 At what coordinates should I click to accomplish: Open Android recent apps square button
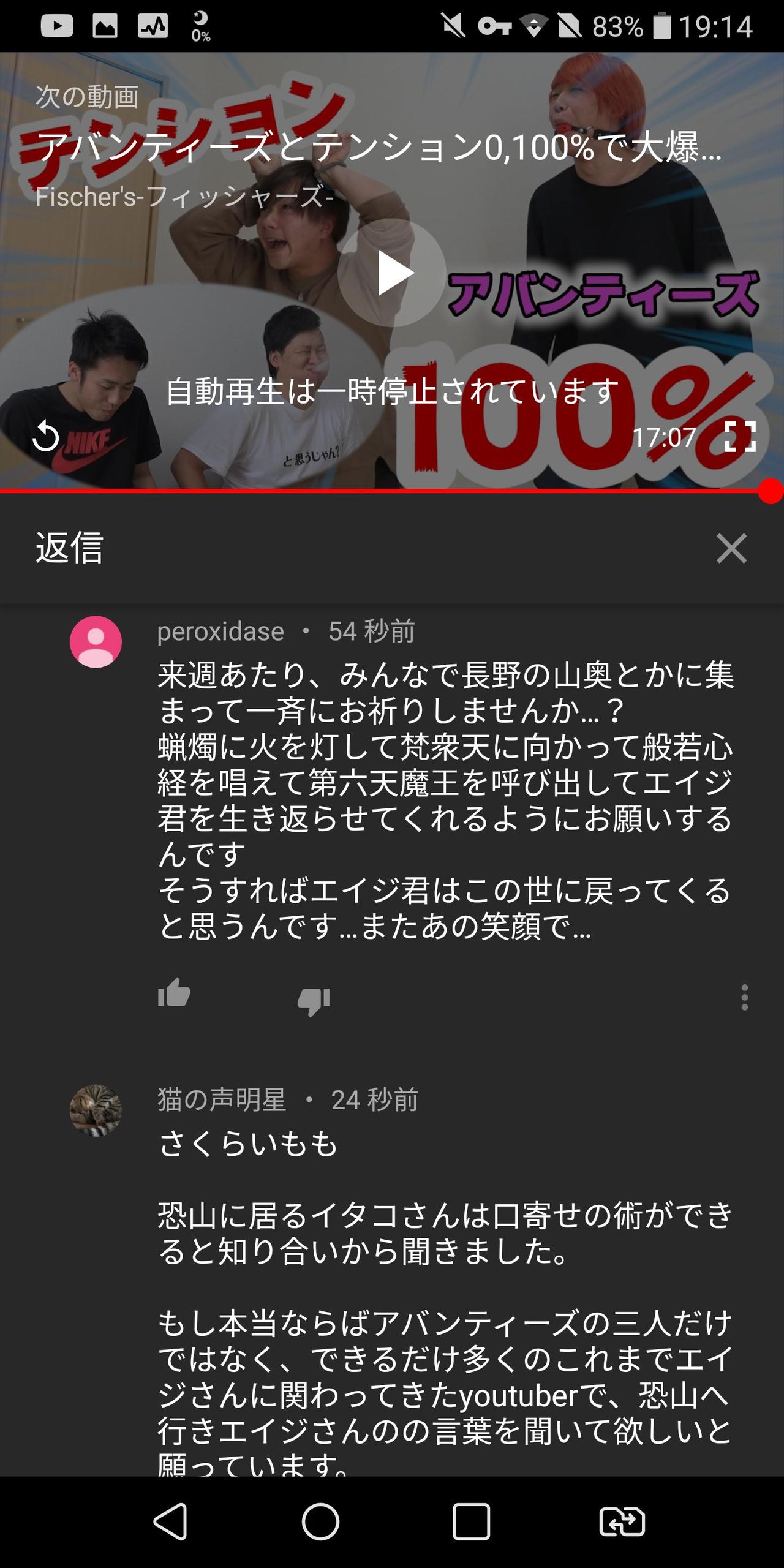click(471, 1521)
